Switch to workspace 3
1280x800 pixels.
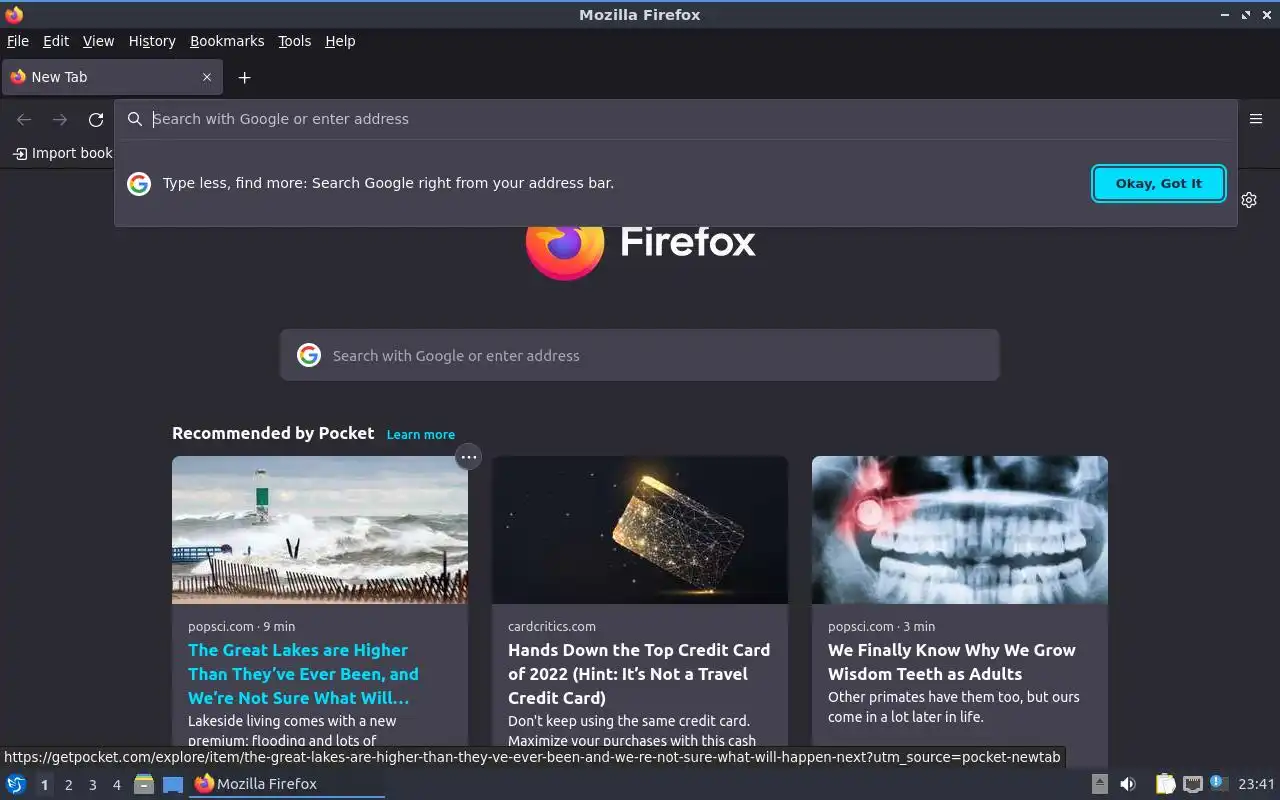[93, 785]
